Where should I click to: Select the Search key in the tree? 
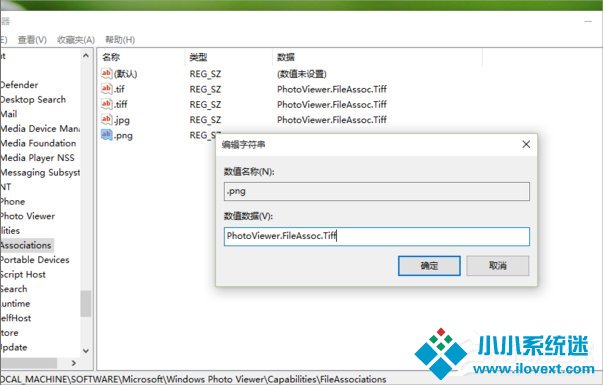tap(13, 289)
